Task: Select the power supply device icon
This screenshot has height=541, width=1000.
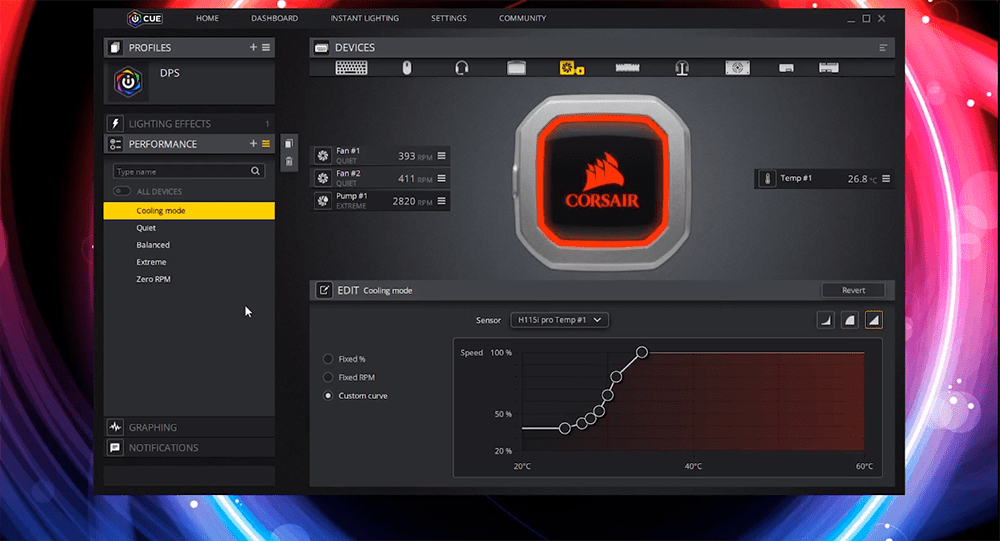Action: click(737, 68)
